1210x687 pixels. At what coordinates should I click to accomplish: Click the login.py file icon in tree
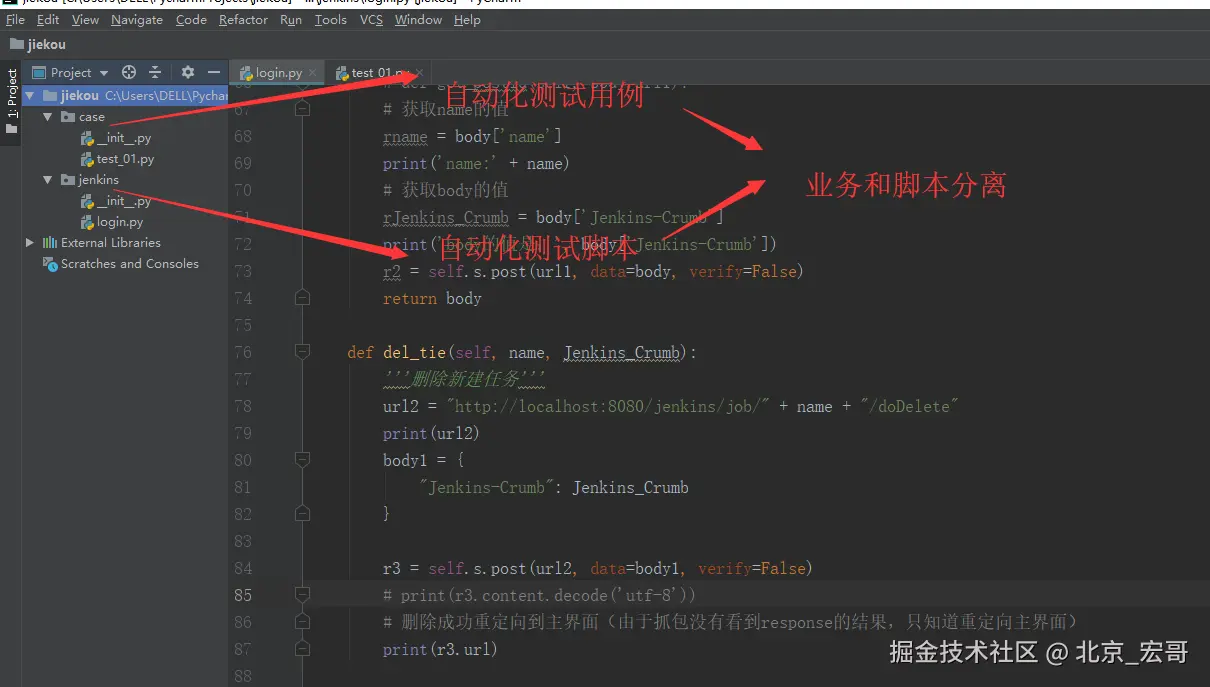(x=87, y=222)
